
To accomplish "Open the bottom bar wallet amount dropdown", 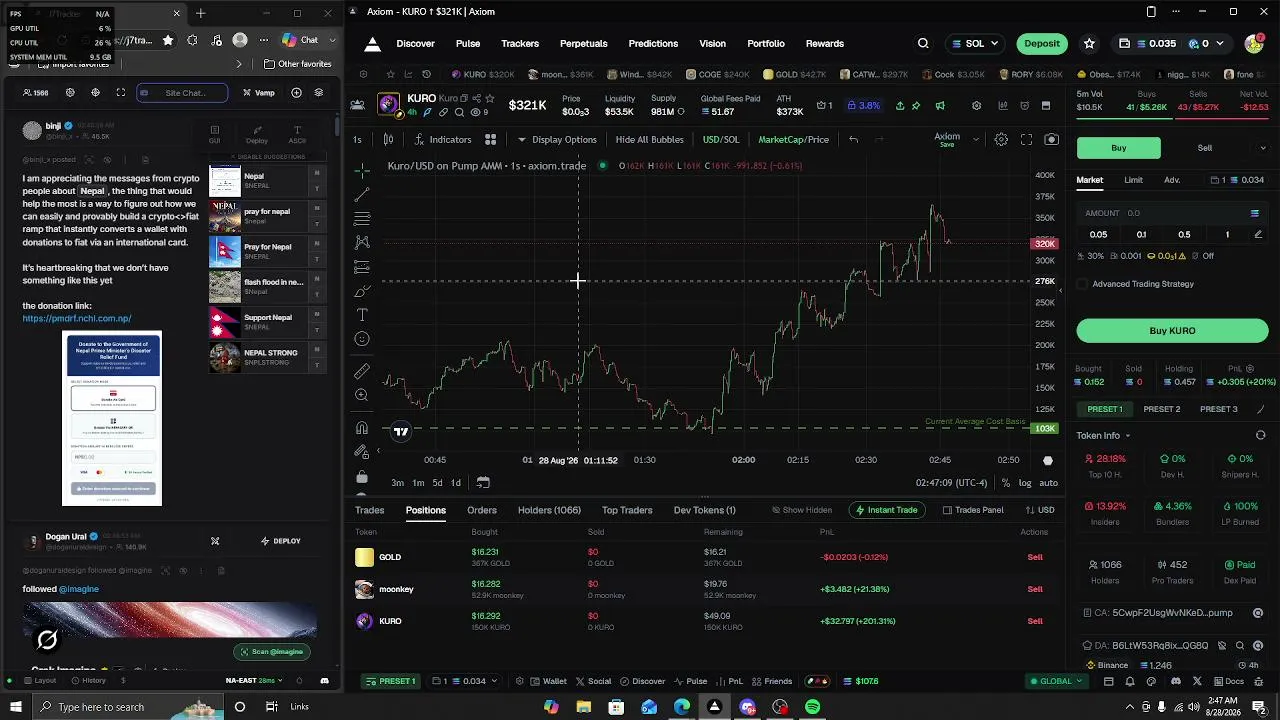I will pyautogui.click(x=465, y=681).
